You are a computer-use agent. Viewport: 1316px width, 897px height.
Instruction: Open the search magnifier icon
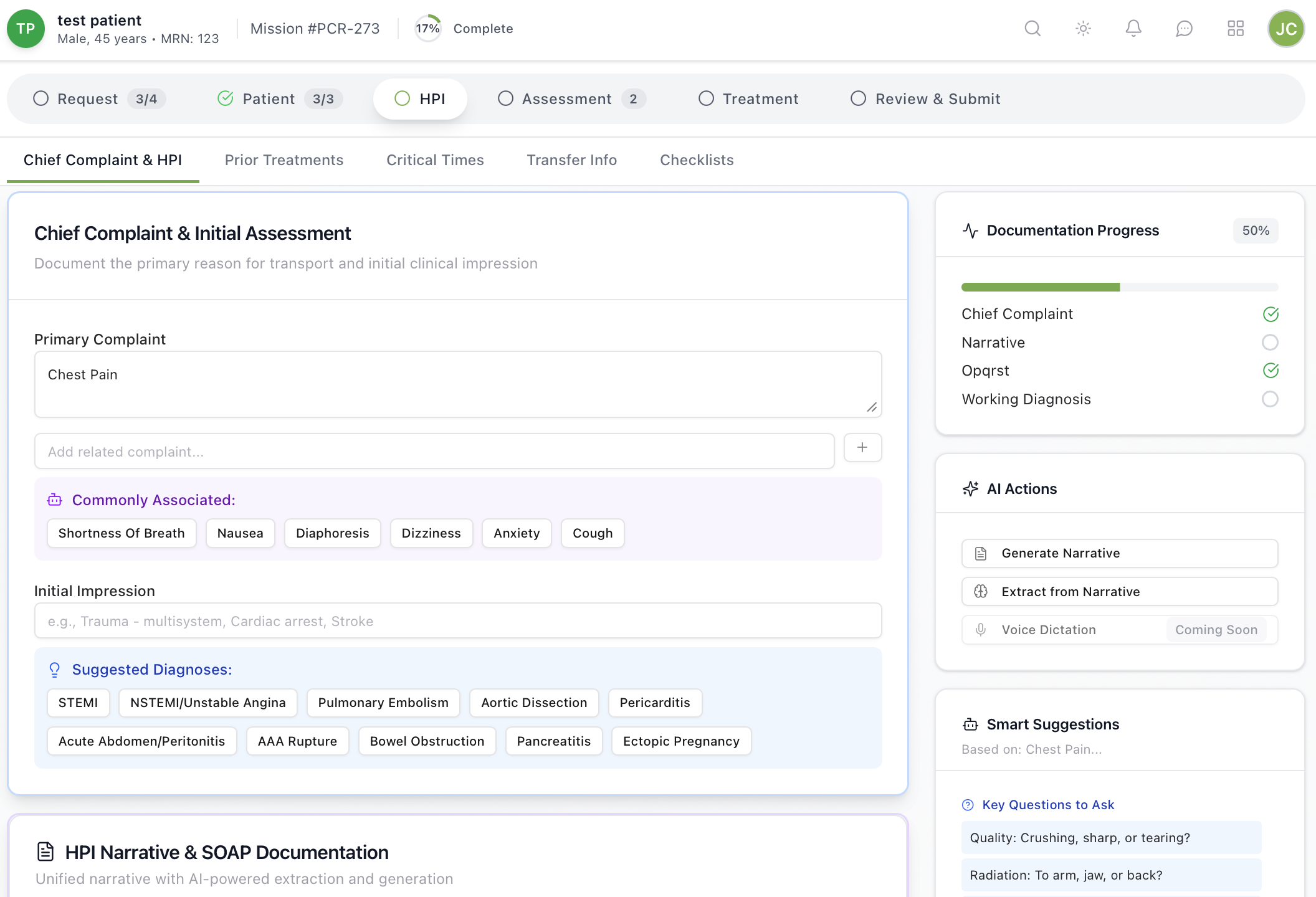(1032, 29)
